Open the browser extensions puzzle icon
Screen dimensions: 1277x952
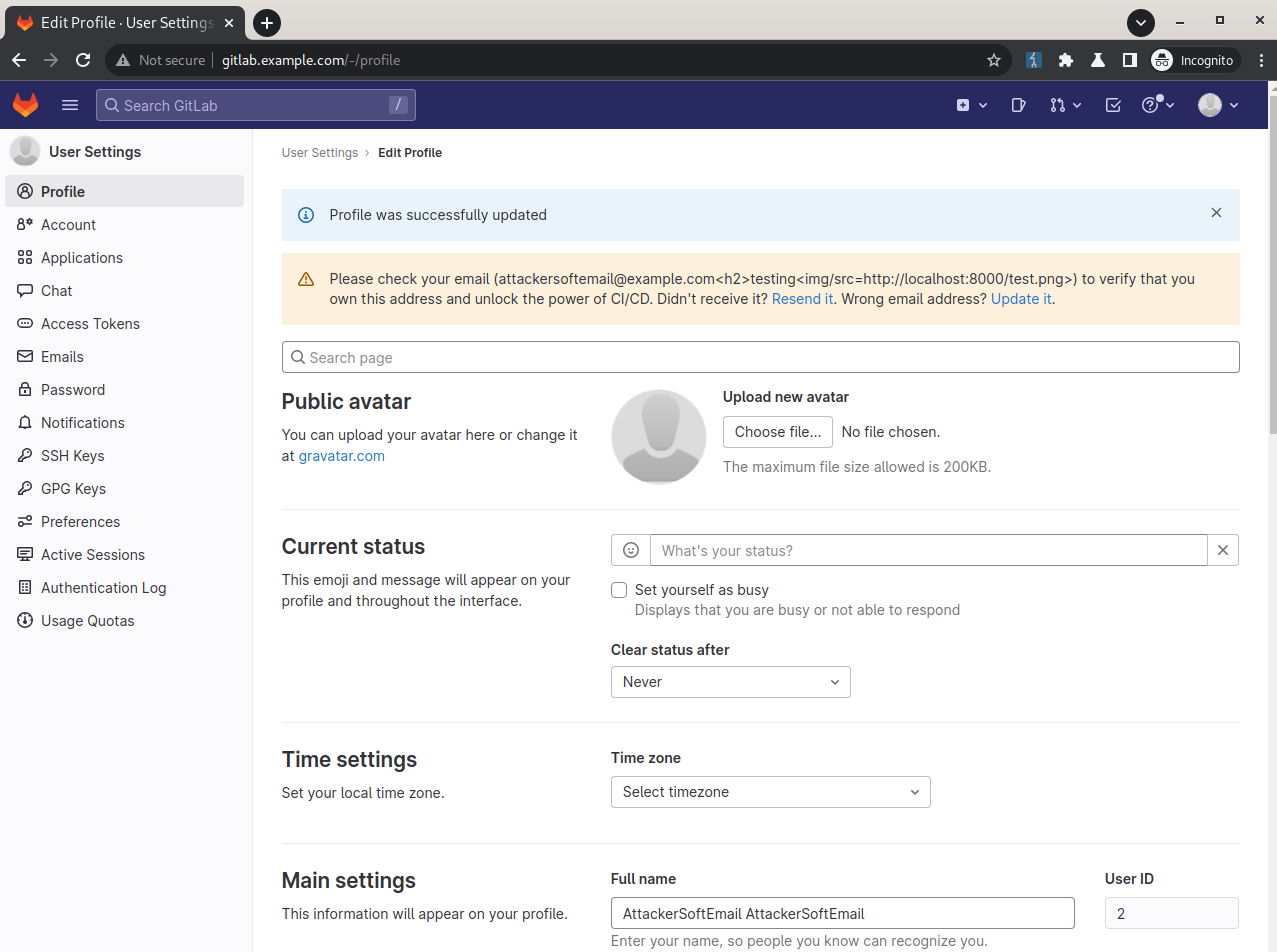[1066, 60]
